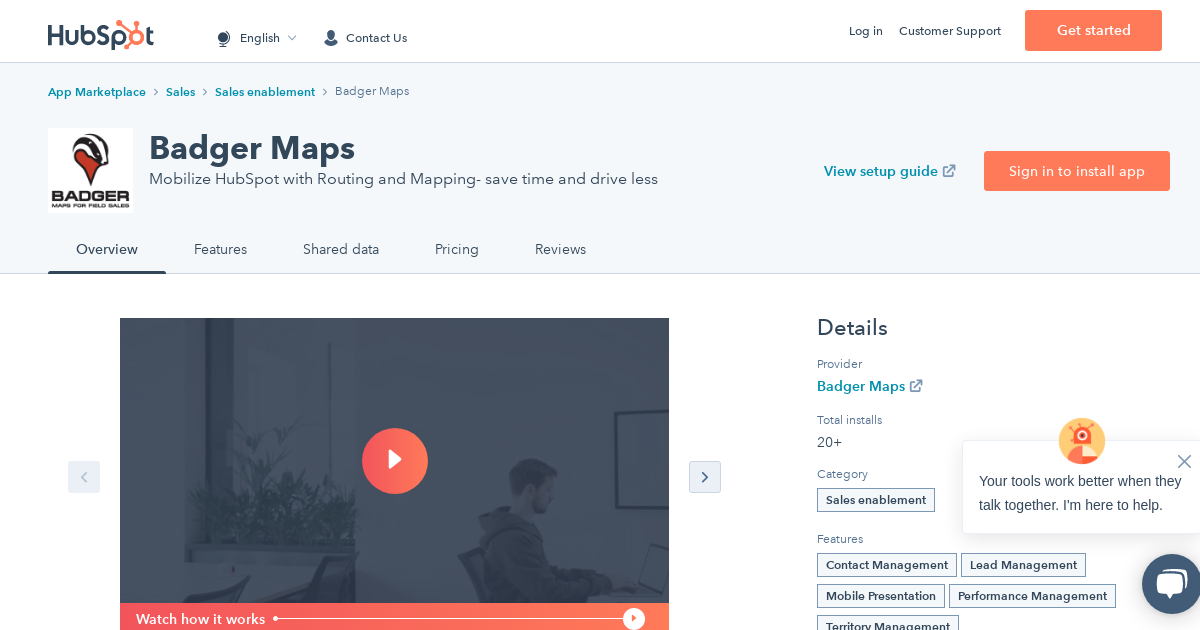Dismiss the chatbot help popup
1200x630 pixels.
pos(1184,461)
